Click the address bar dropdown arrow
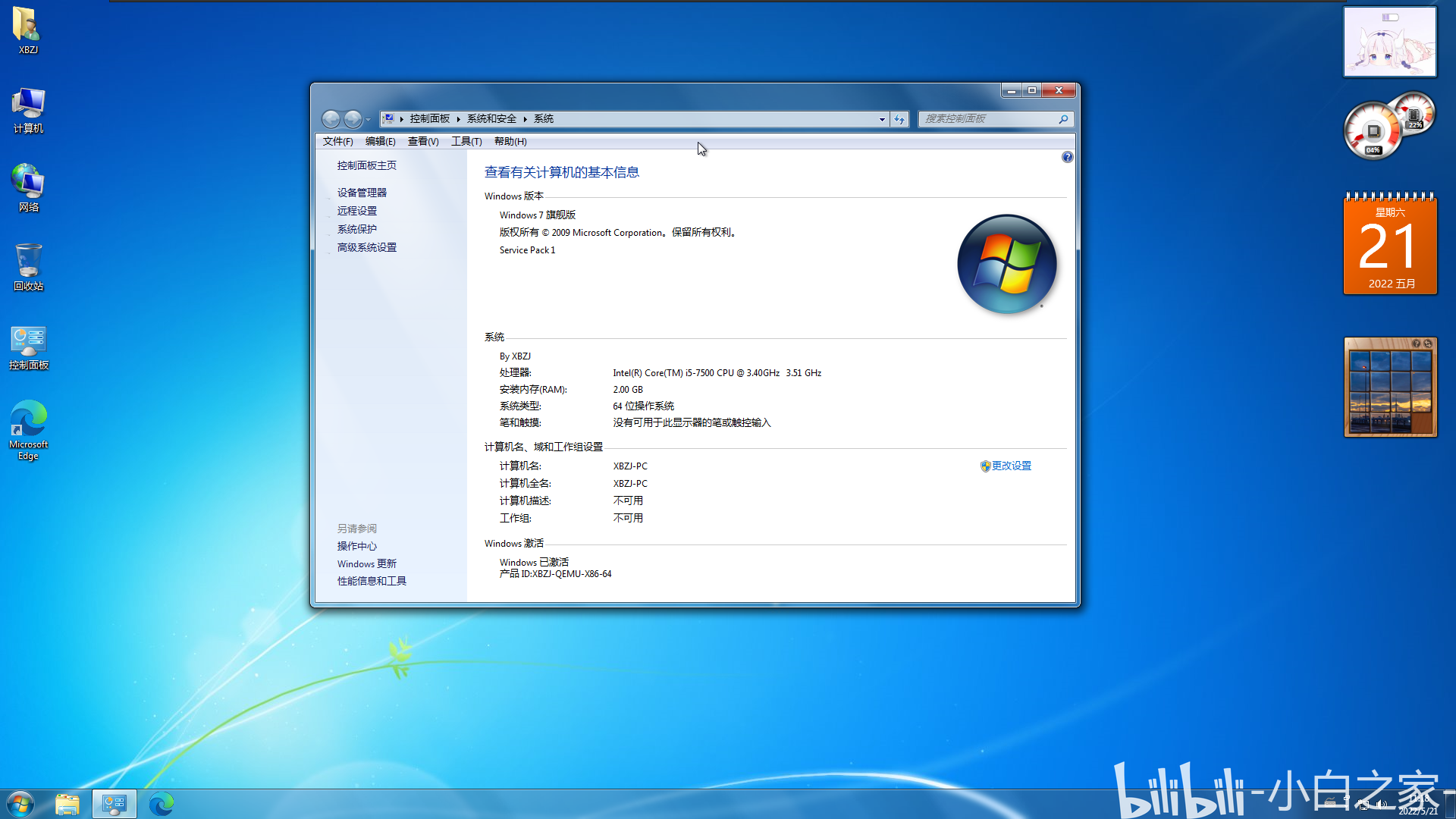 coord(880,118)
